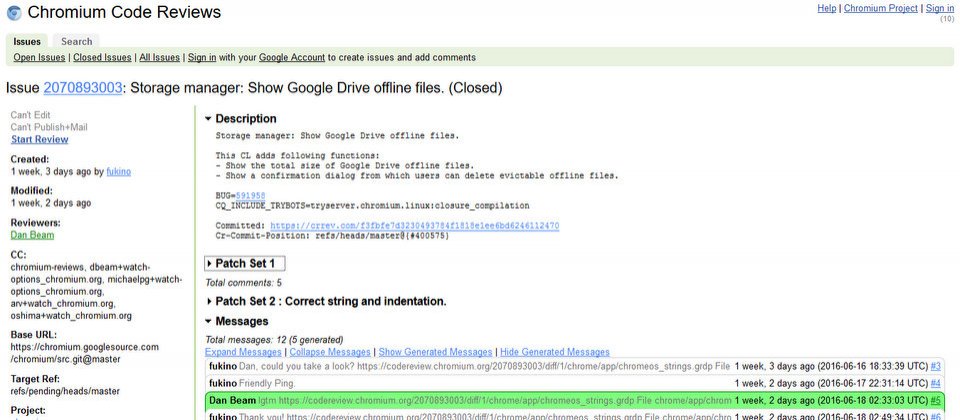Screen dimensions: 960x420
Task: Go to Open Issues
Action: [x=39, y=58]
